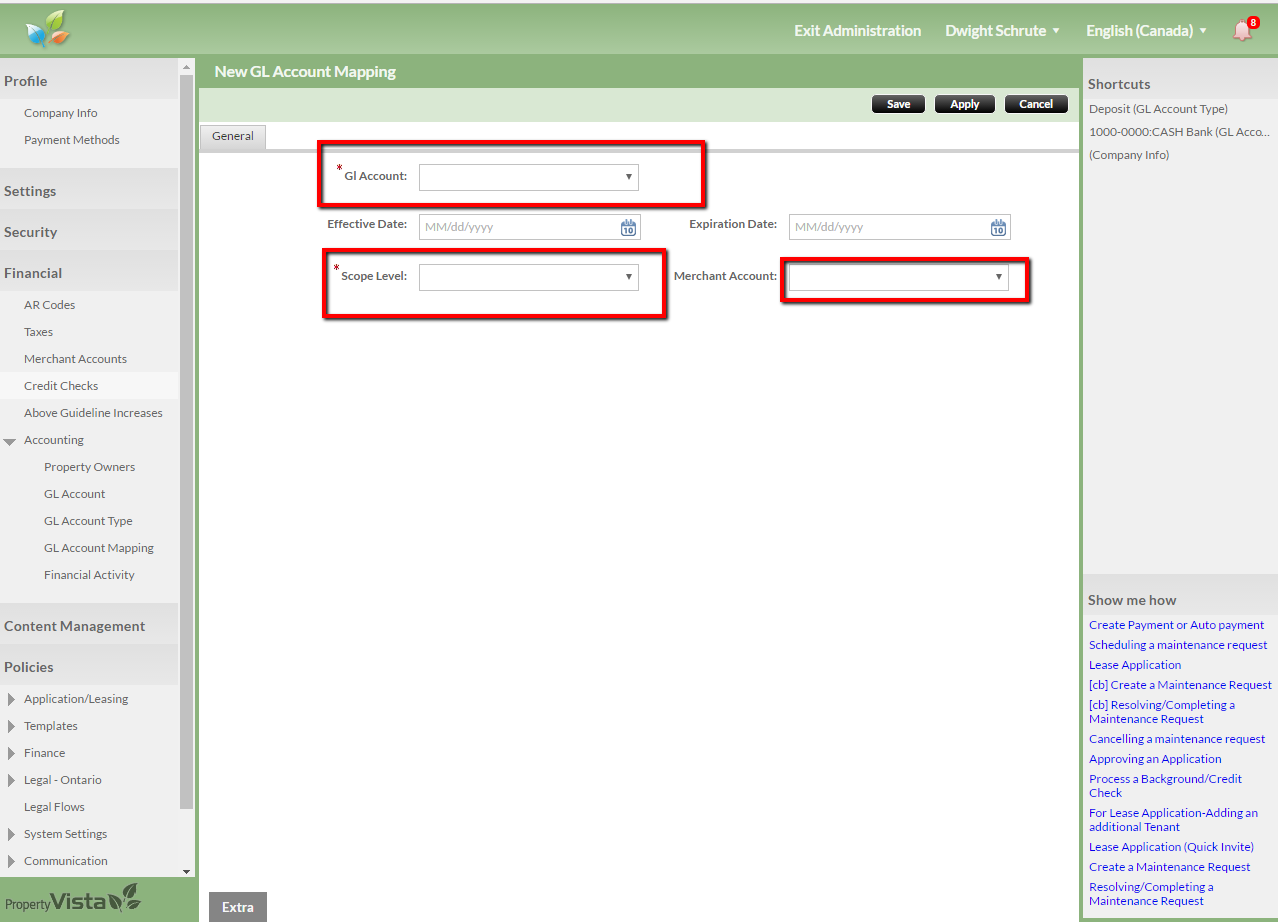Open the Lease Application help link

point(1135,665)
